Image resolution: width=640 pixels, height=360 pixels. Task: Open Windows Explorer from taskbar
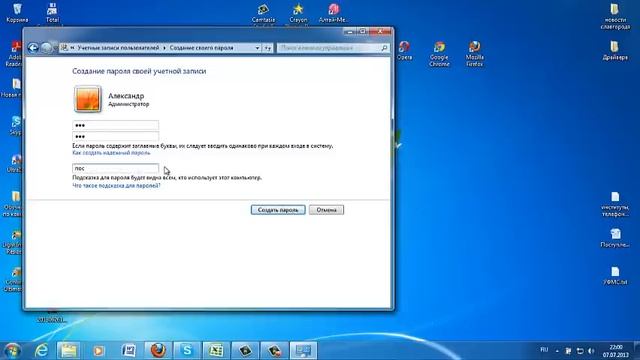(x=69, y=351)
